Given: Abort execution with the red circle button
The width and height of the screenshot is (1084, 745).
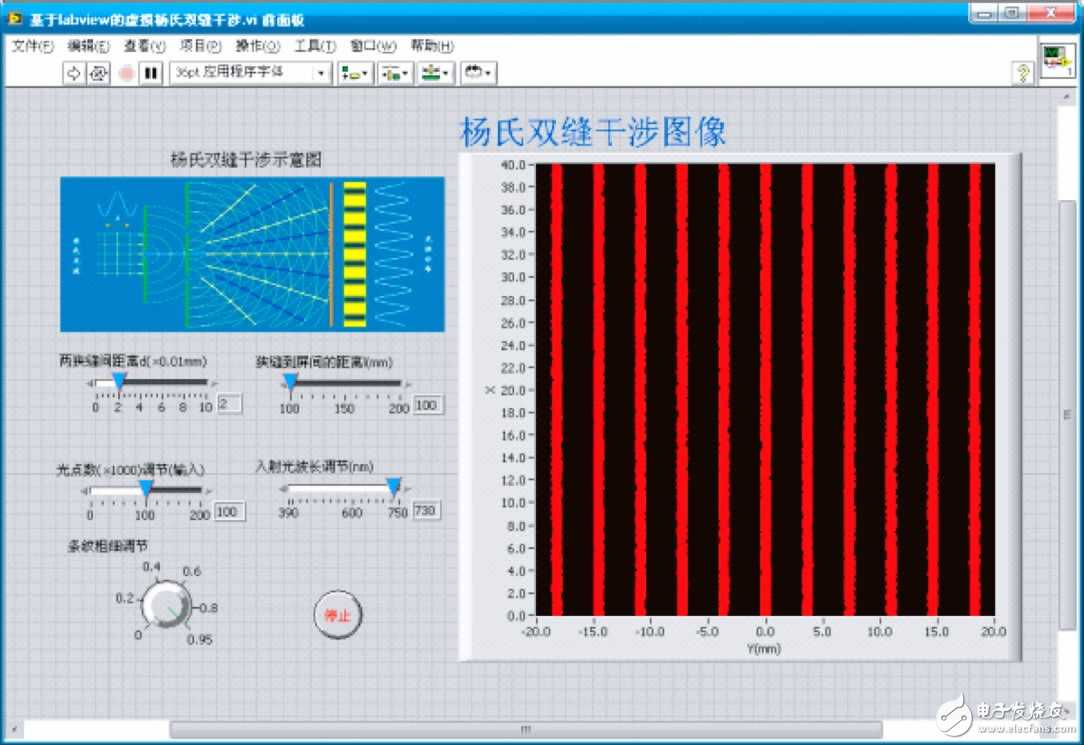Looking at the screenshot, I should pos(126,73).
